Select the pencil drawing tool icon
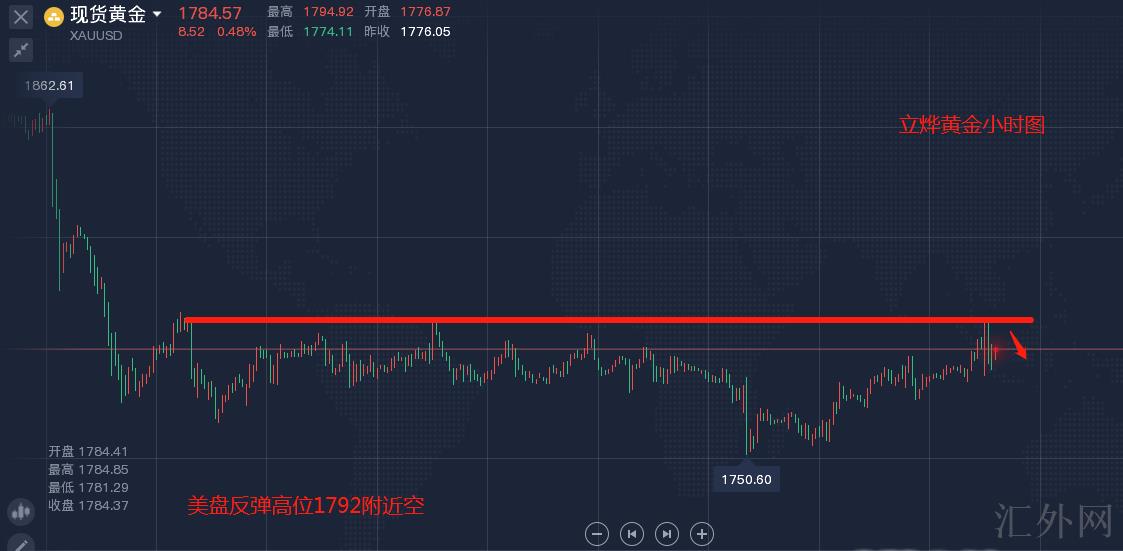The height and width of the screenshot is (551, 1123). coord(21,544)
